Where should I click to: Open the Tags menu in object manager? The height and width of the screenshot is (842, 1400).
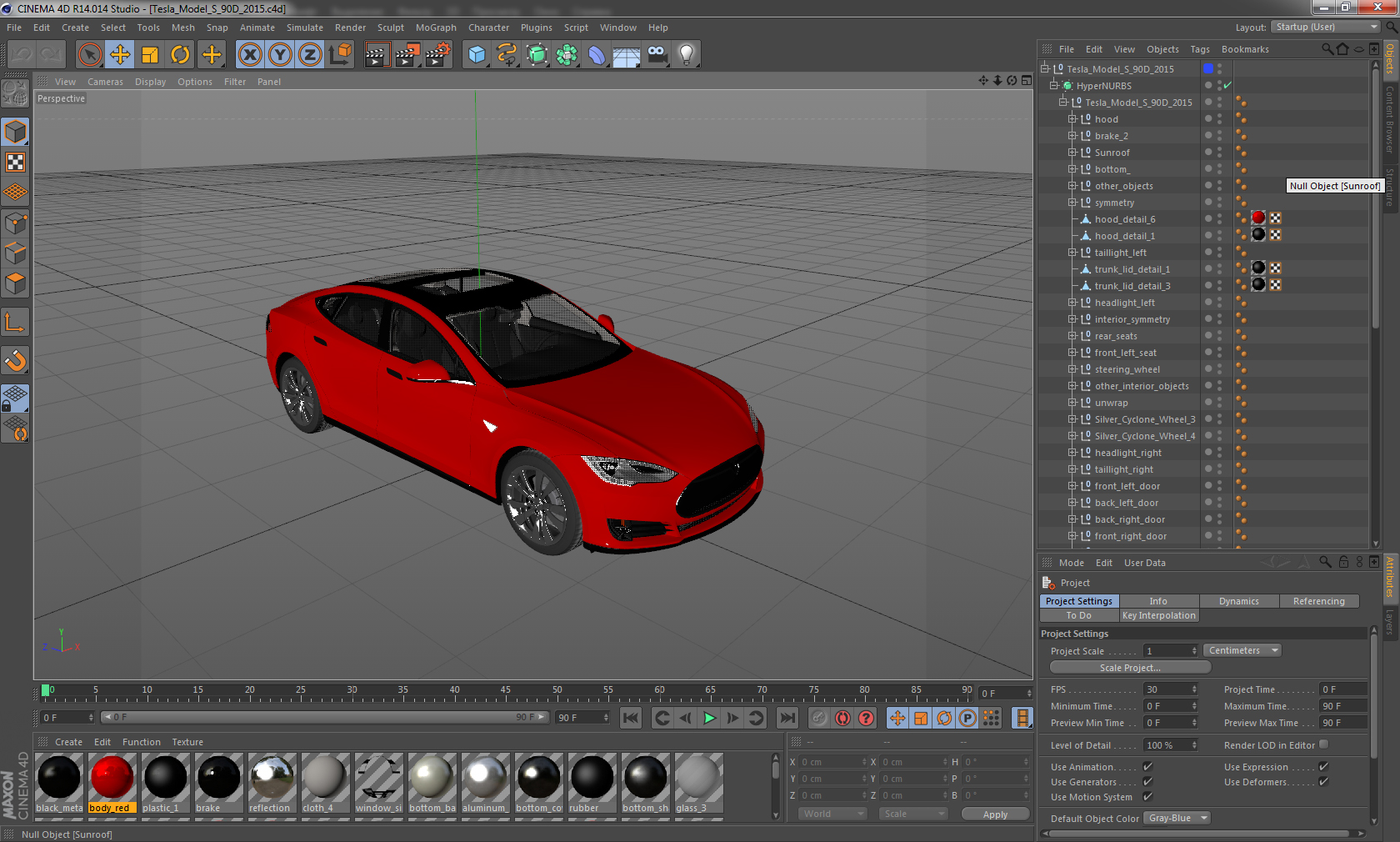tap(1199, 49)
